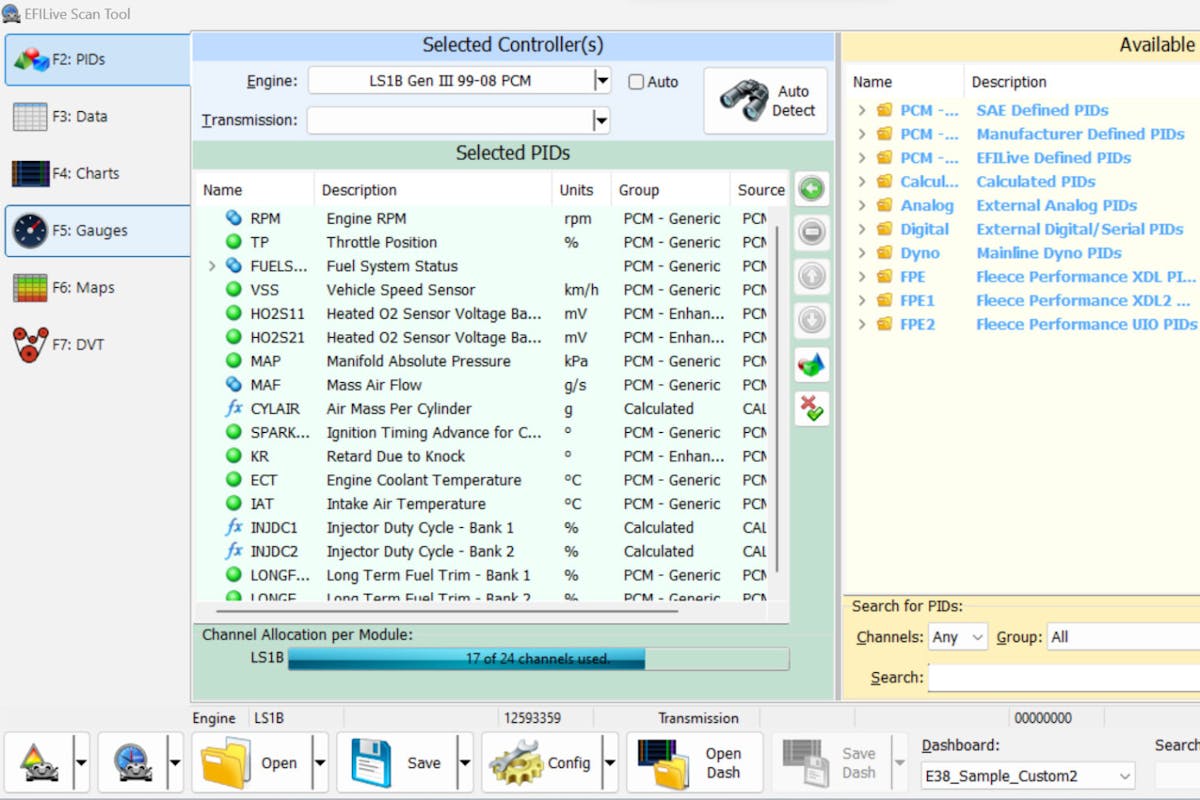Toggle the green status dot beside TP
The image size is (1200, 800).
(234, 242)
